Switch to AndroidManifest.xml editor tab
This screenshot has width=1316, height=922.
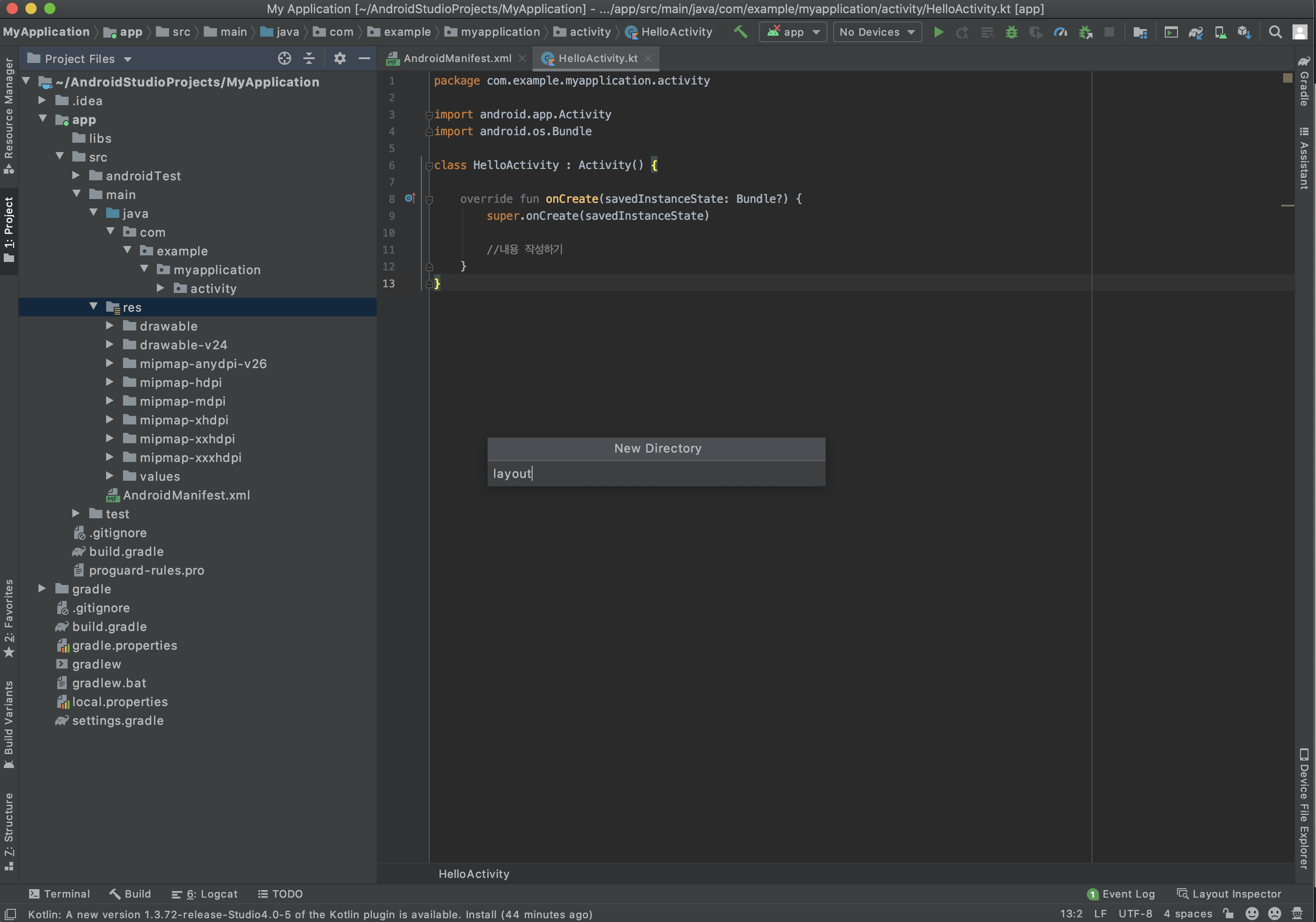pos(457,59)
